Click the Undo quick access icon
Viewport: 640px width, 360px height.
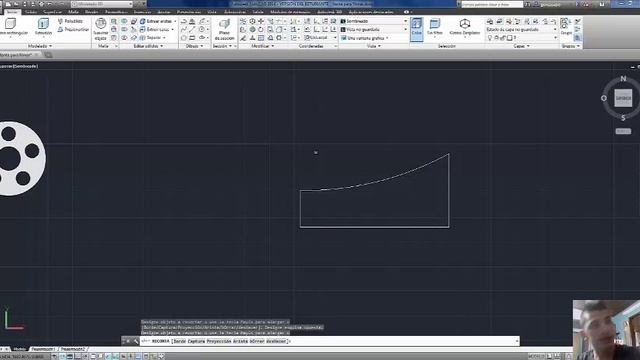pyautogui.click(x=50, y=4)
